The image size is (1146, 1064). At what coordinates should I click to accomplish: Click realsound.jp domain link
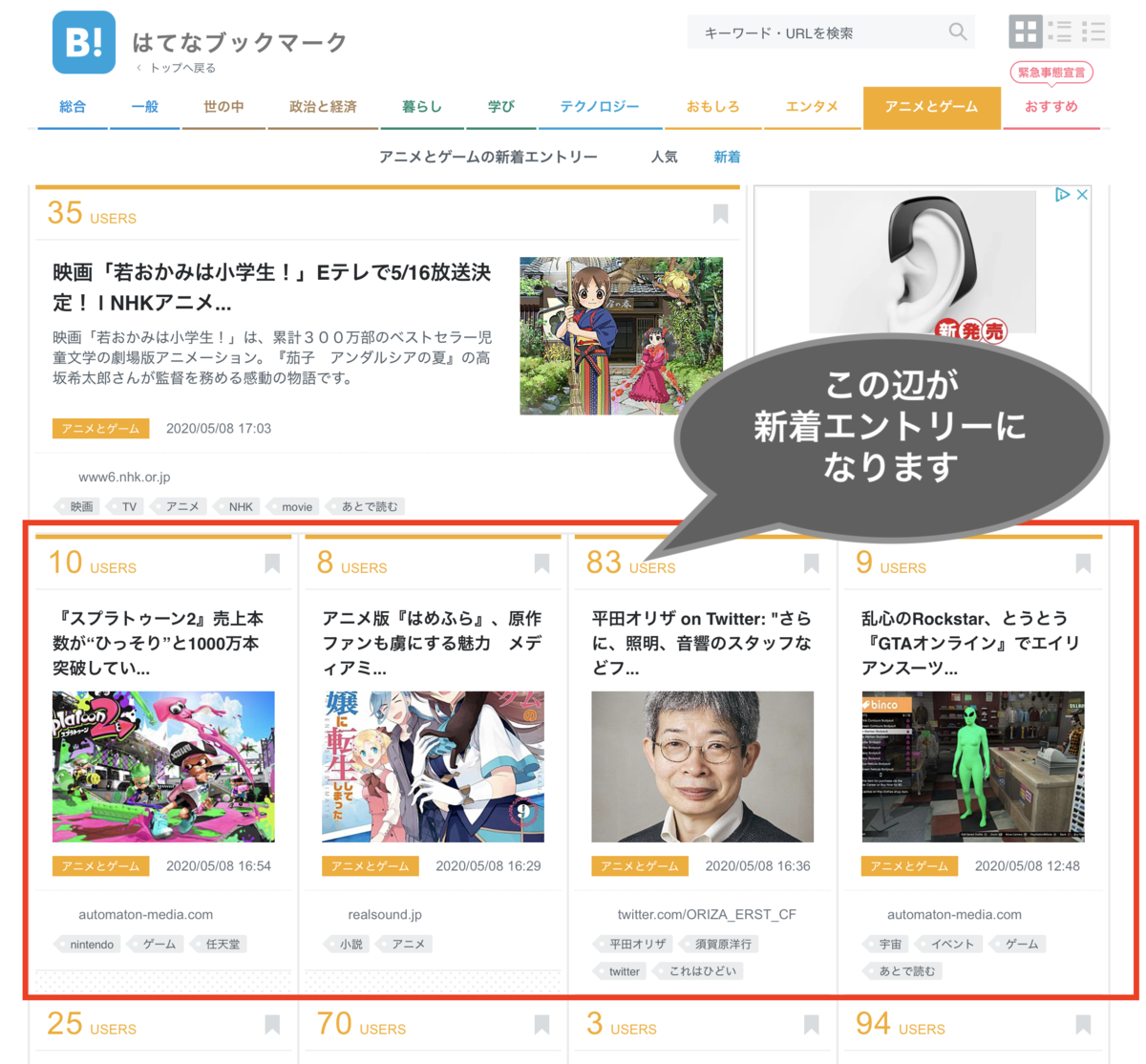[x=384, y=914]
